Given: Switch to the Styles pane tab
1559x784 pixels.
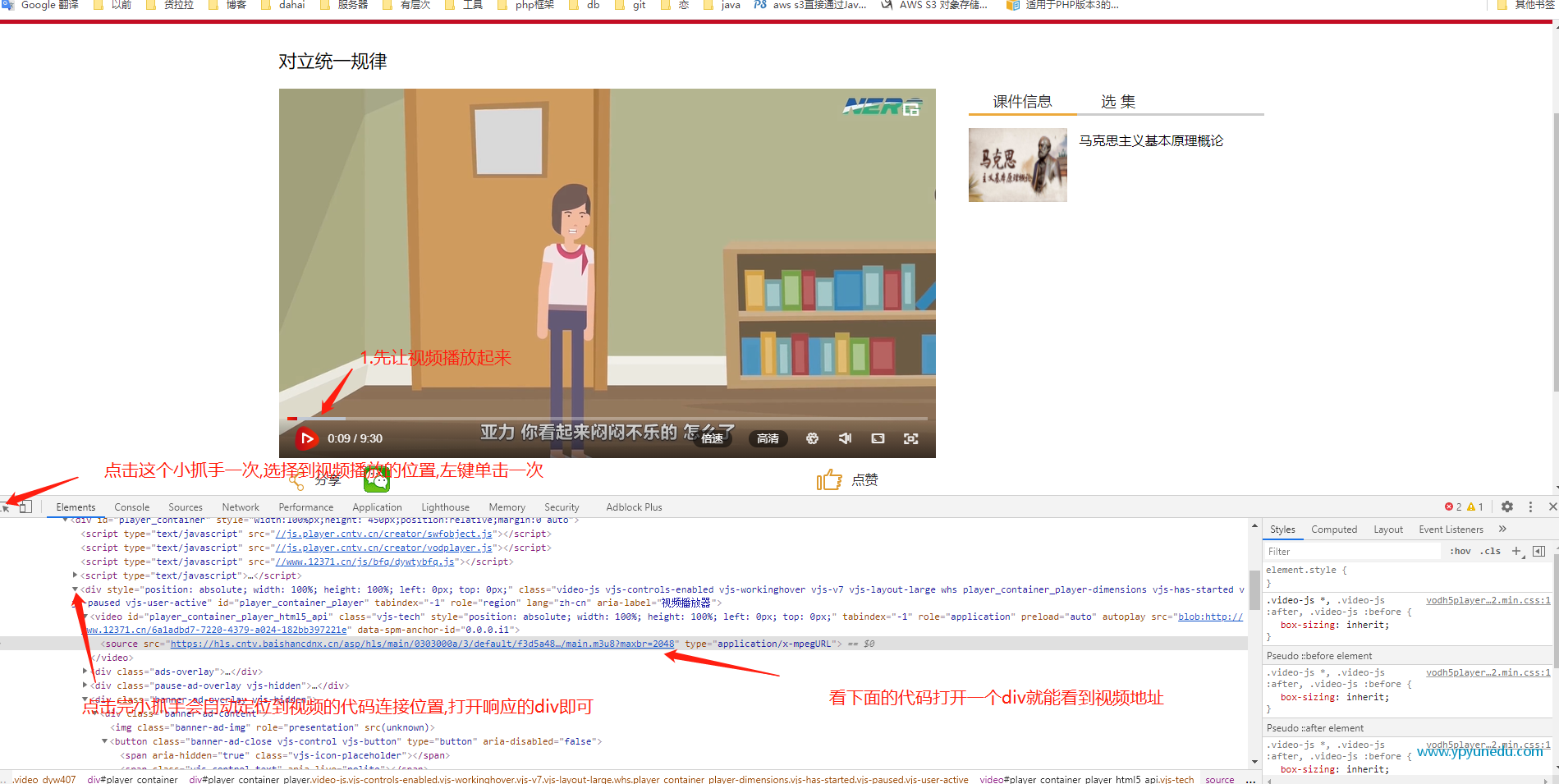Looking at the screenshot, I should point(1282,530).
